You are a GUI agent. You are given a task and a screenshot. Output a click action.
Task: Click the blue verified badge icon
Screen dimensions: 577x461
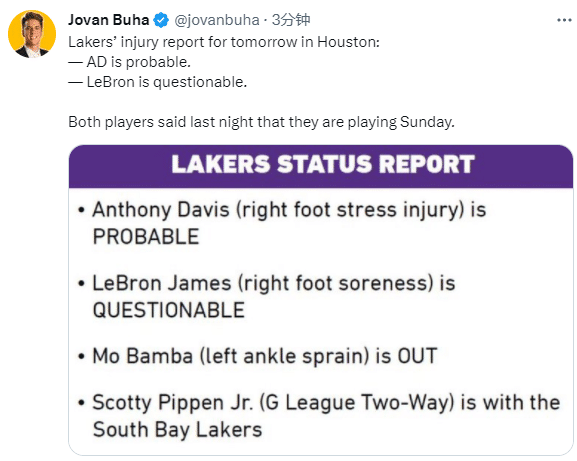(161, 20)
